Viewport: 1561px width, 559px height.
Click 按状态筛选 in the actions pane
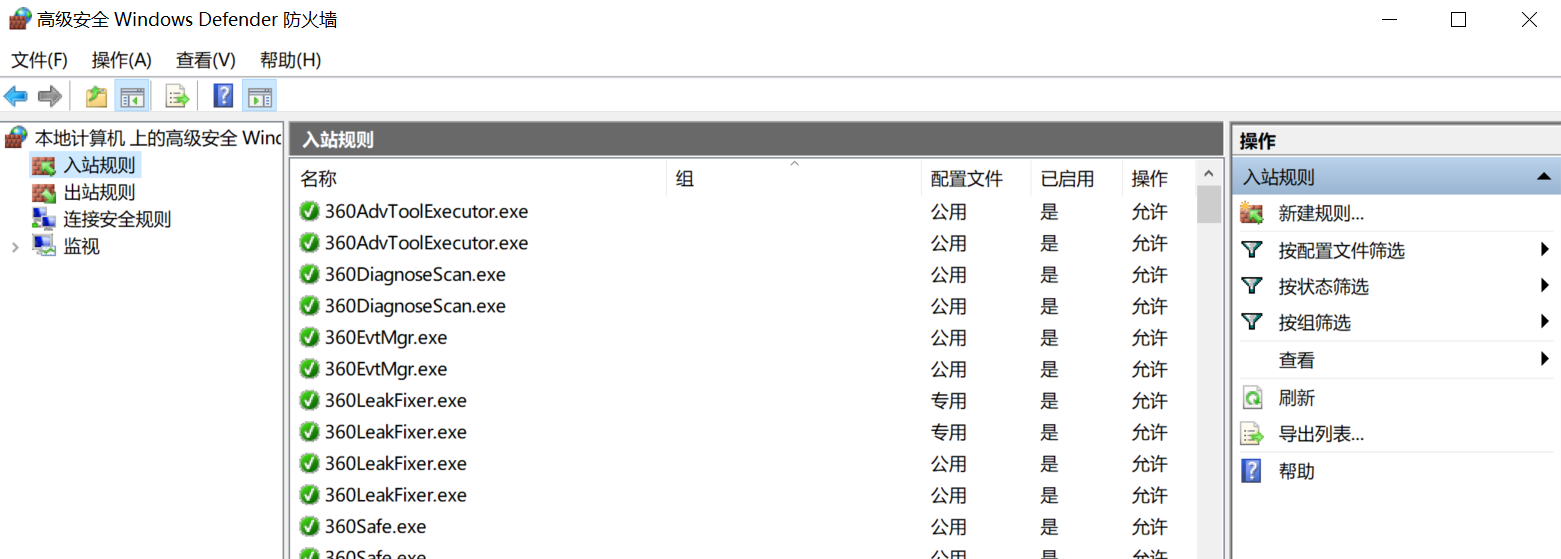1324,287
